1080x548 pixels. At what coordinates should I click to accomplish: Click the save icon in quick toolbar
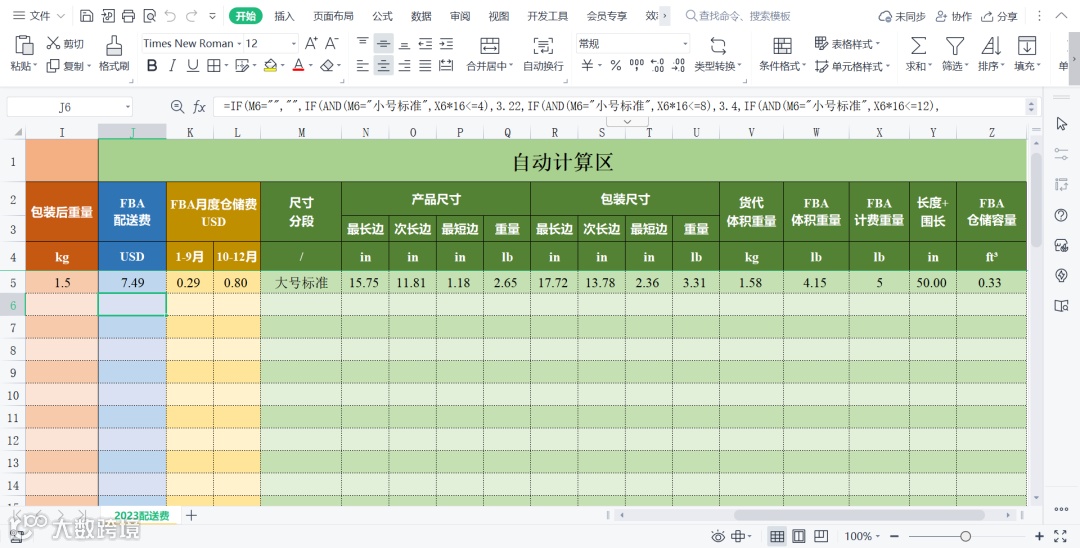pos(86,15)
